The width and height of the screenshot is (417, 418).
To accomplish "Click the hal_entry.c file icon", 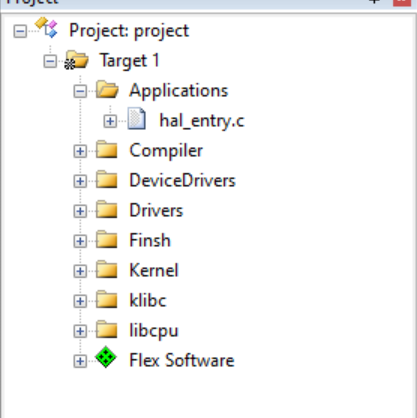I will (x=137, y=118).
